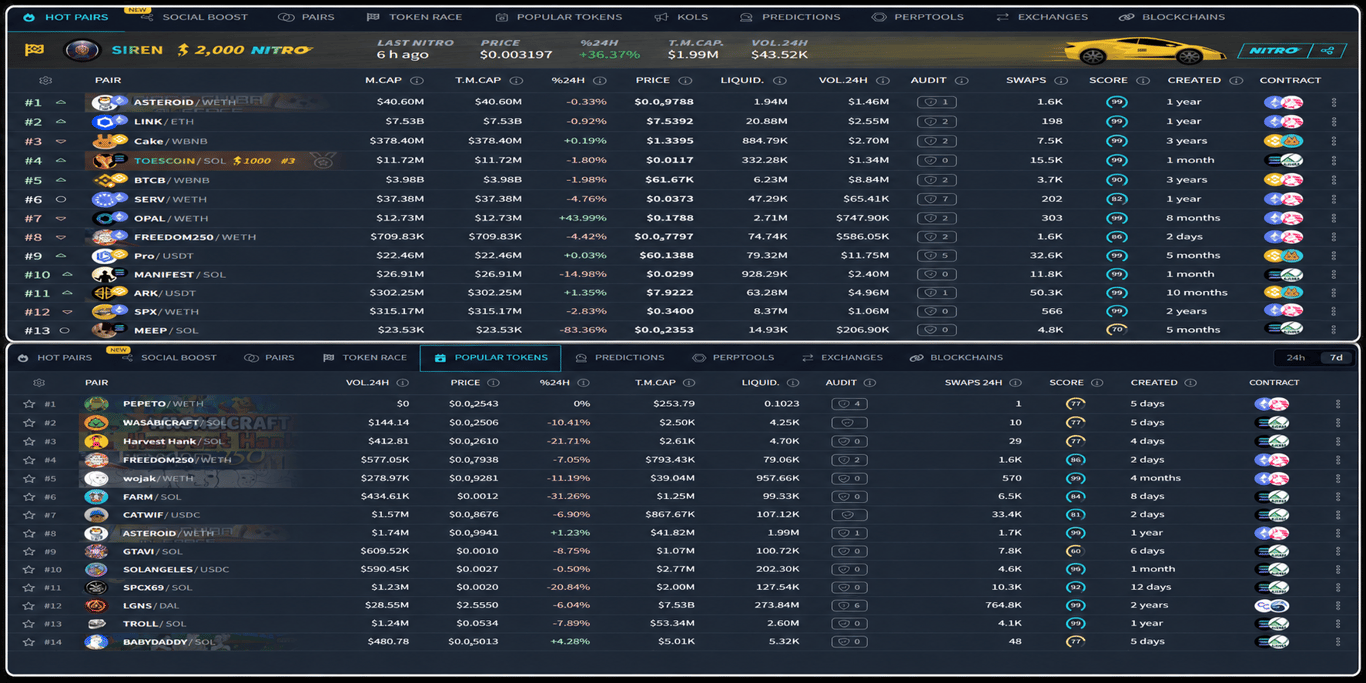Star the FARM/SOL token
Screen dimensions: 1366x683
pyautogui.click(x=28, y=496)
